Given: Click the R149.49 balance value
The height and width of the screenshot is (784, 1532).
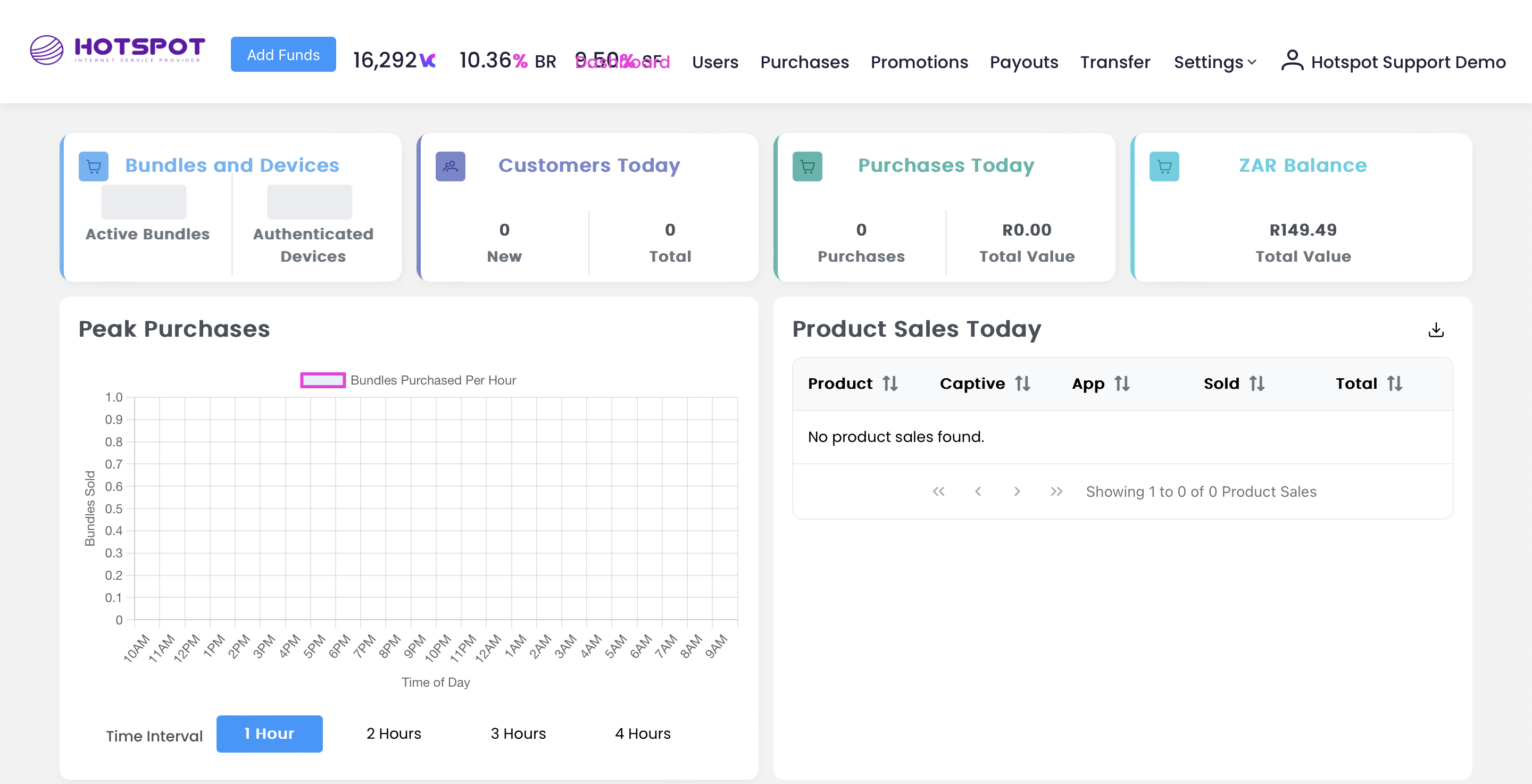Looking at the screenshot, I should pyautogui.click(x=1303, y=230).
